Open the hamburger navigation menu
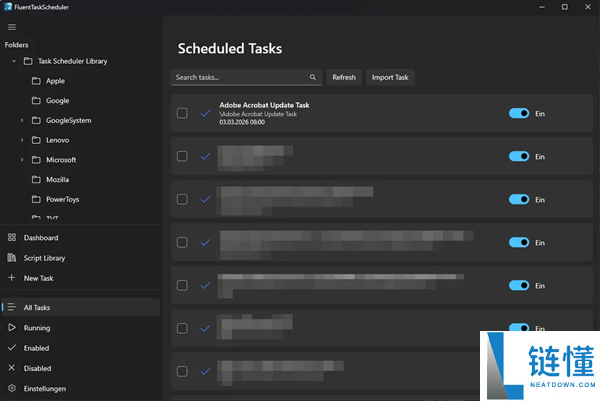 (x=12, y=27)
